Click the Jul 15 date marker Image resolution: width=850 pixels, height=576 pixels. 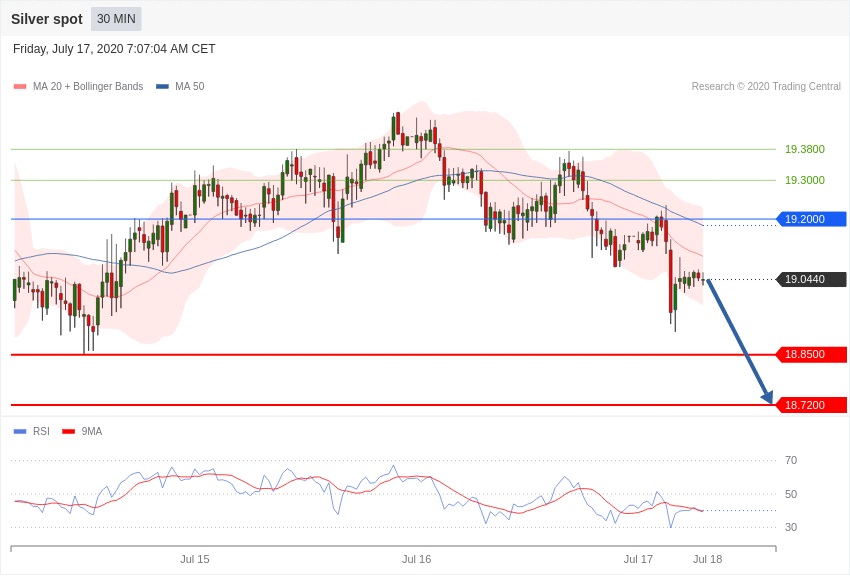tap(195, 559)
